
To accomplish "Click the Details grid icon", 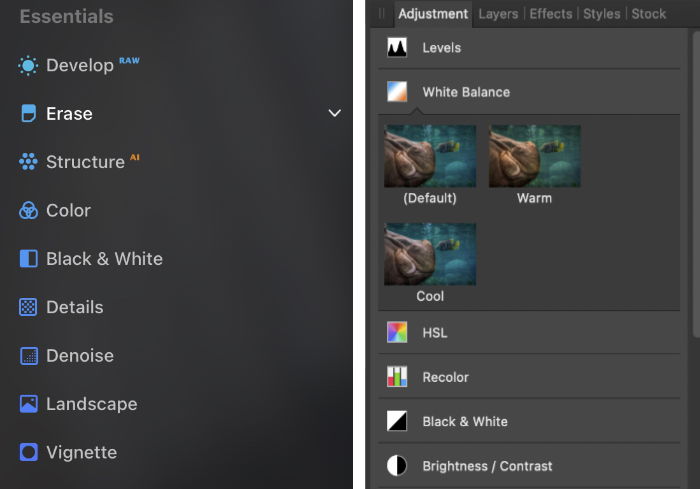I will tap(28, 307).
